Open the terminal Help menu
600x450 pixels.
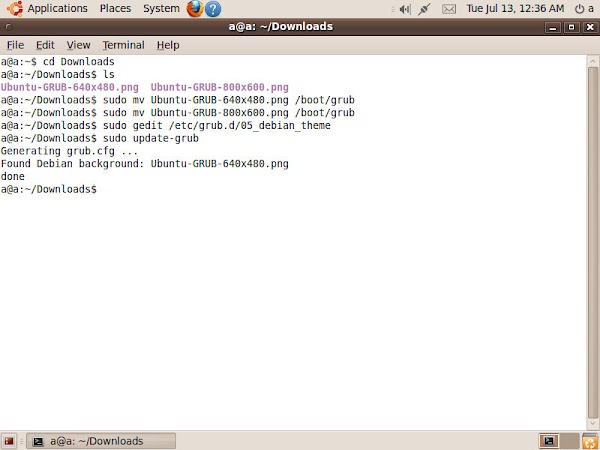pos(168,45)
